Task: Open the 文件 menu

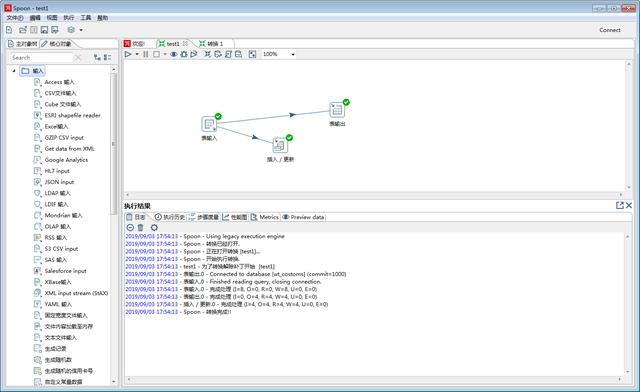Action: pyautogui.click(x=15, y=18)
